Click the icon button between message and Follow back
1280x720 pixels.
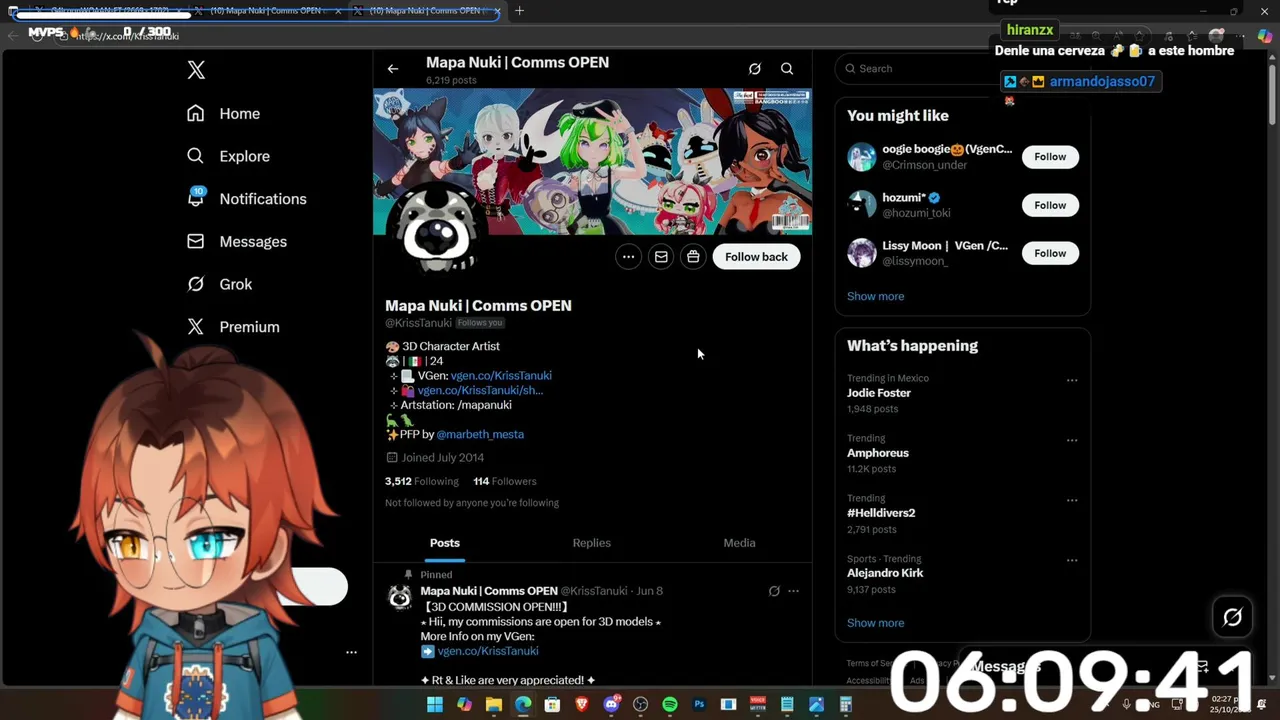[x=693, y=257]
